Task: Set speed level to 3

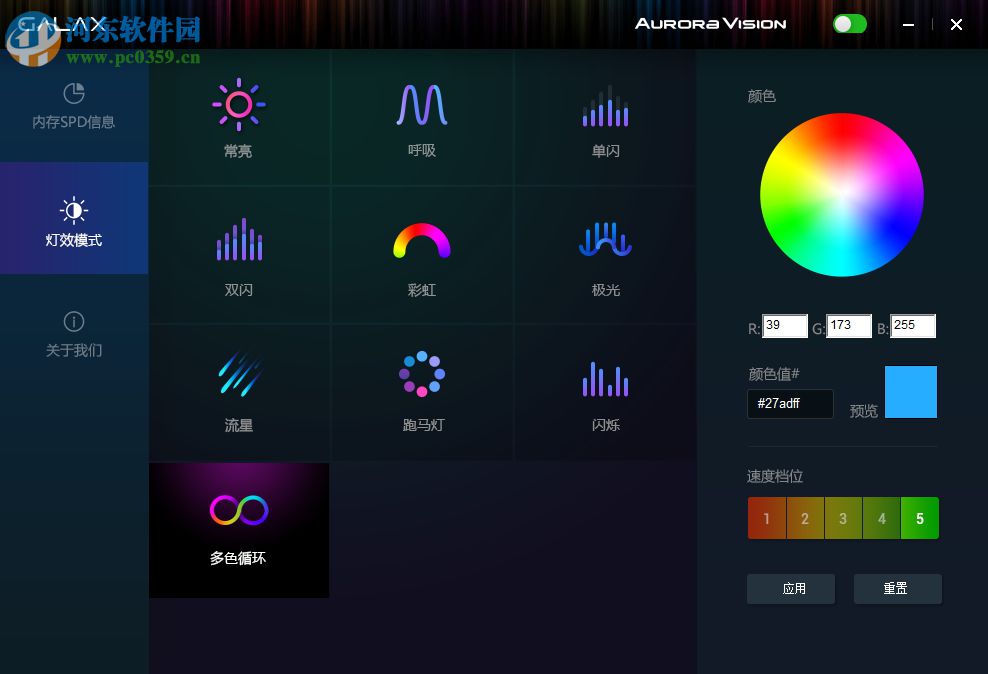Action: (843, 518)
